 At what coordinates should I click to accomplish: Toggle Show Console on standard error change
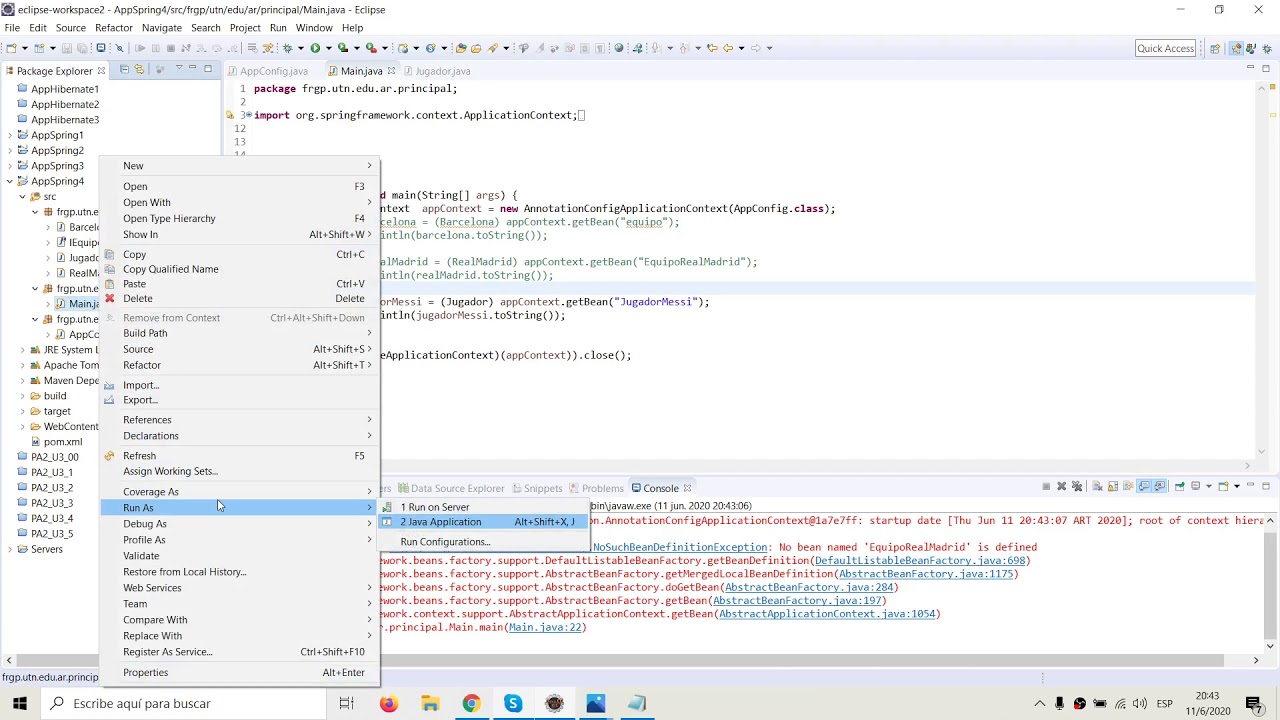click(x=1160, y=487)
